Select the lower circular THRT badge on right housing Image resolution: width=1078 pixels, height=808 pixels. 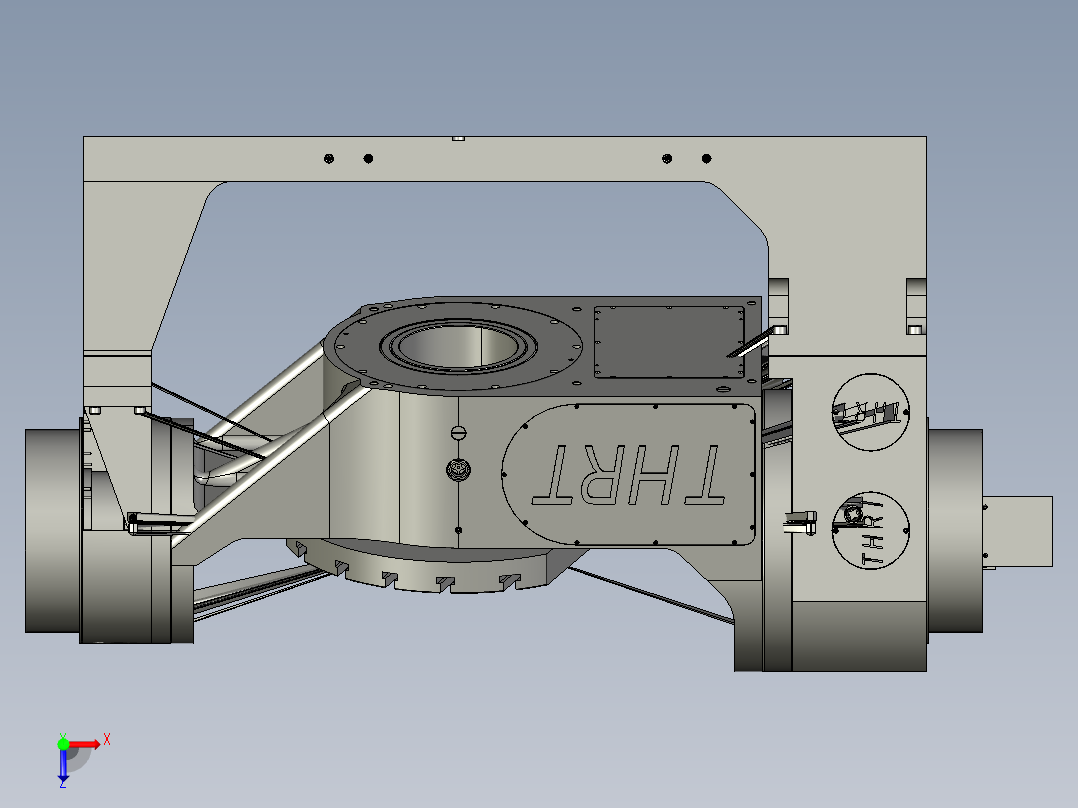(870, 530)
